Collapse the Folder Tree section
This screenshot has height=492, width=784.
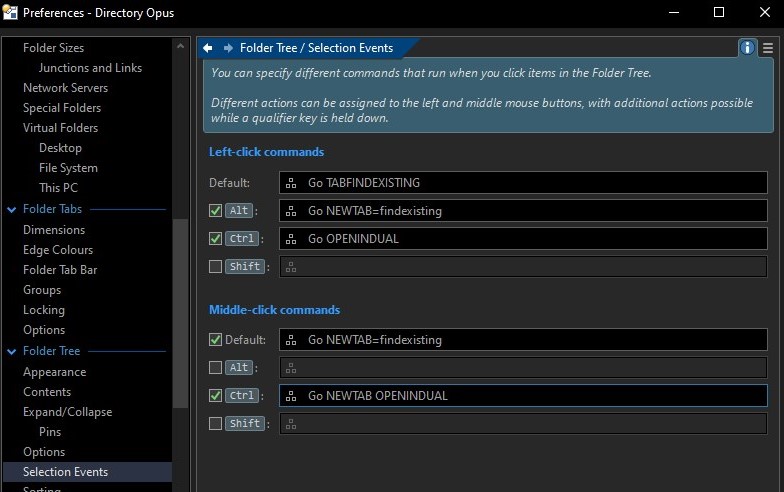pyautogui.click(x=12, y=352)
